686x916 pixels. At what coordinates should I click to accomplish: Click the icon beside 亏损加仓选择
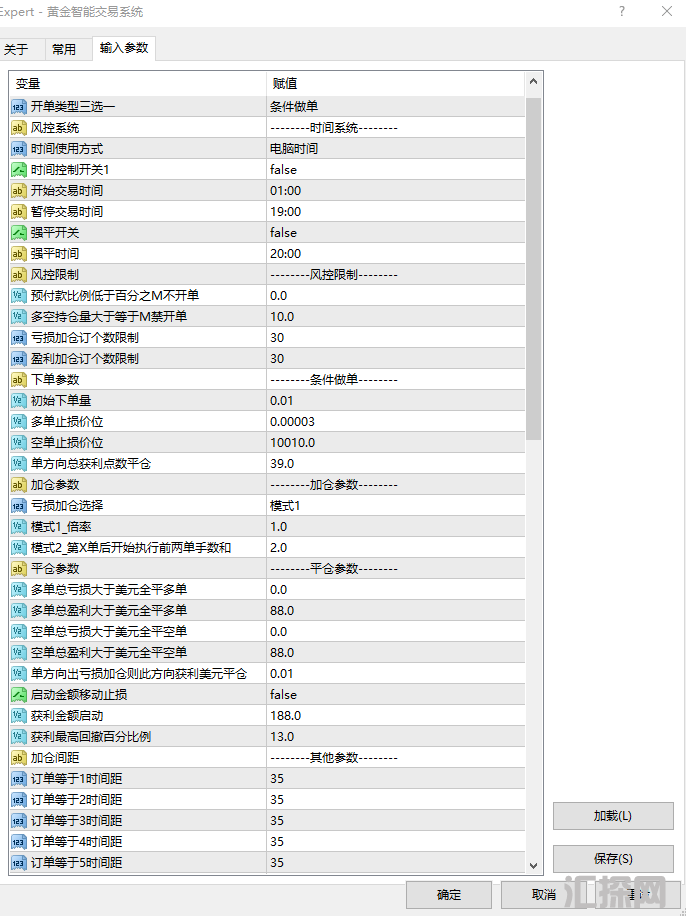[x=19, y=506]
